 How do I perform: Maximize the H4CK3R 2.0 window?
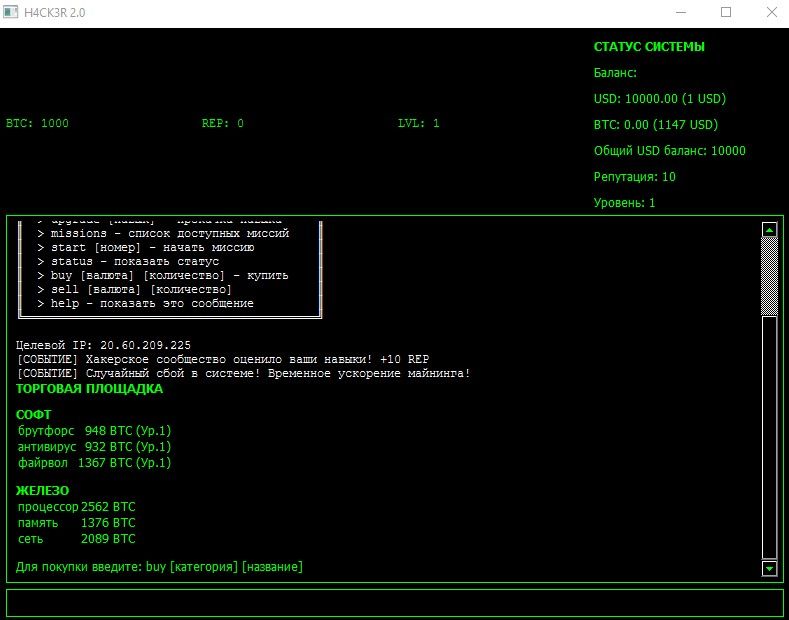pos(726,13)
